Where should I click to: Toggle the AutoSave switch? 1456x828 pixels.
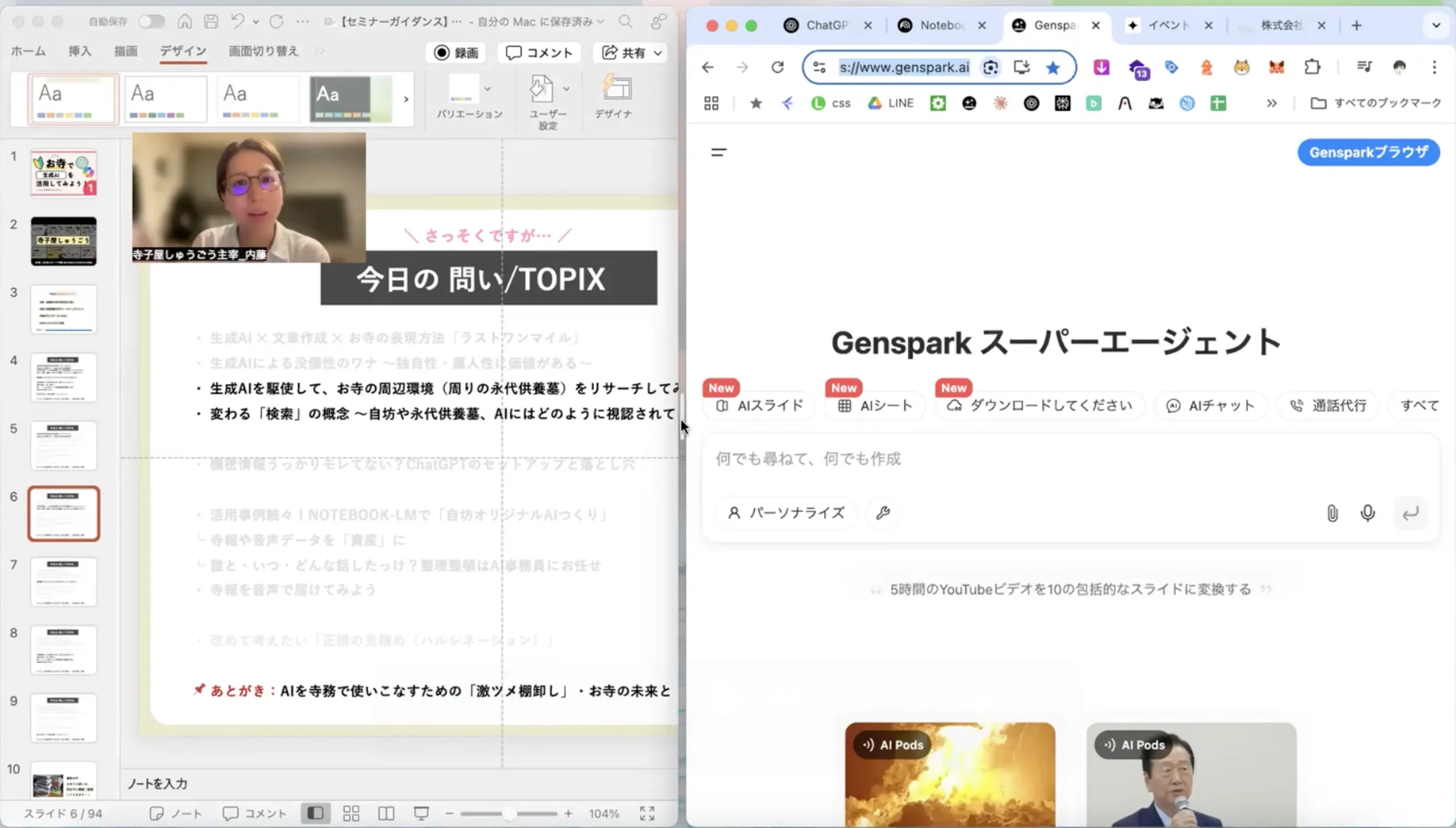pos(151,22)
